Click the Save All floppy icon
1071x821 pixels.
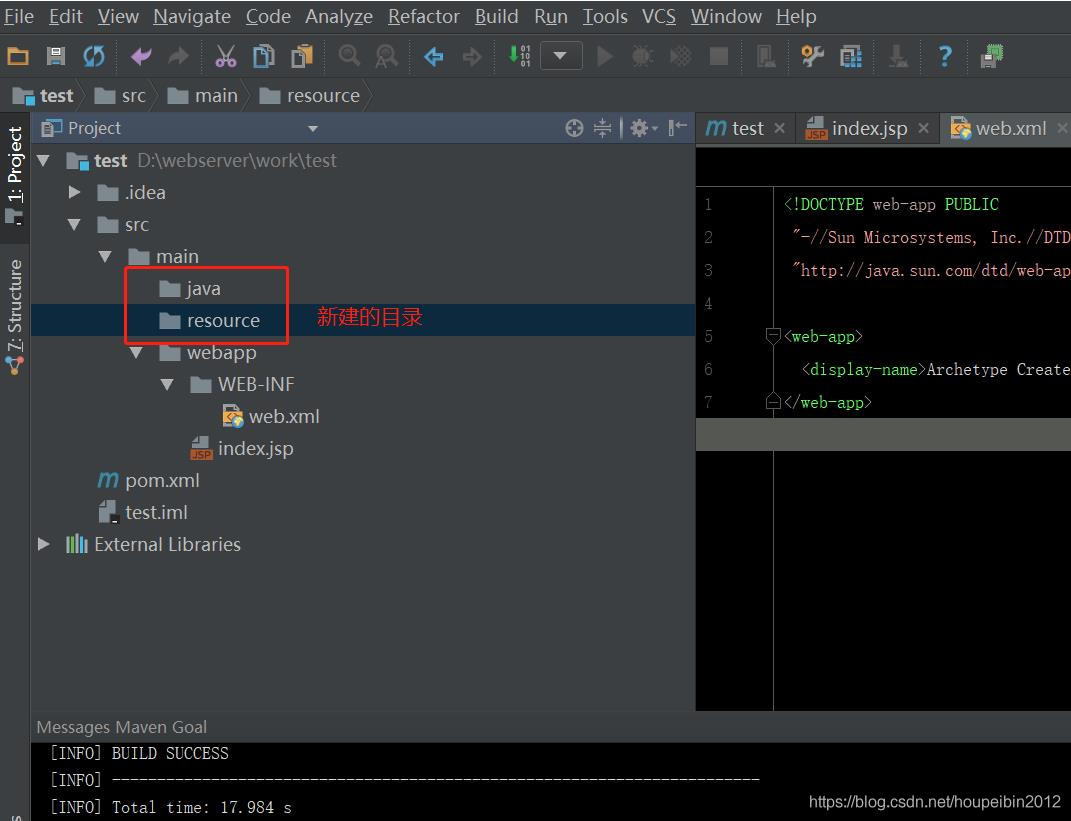(55, 56)
